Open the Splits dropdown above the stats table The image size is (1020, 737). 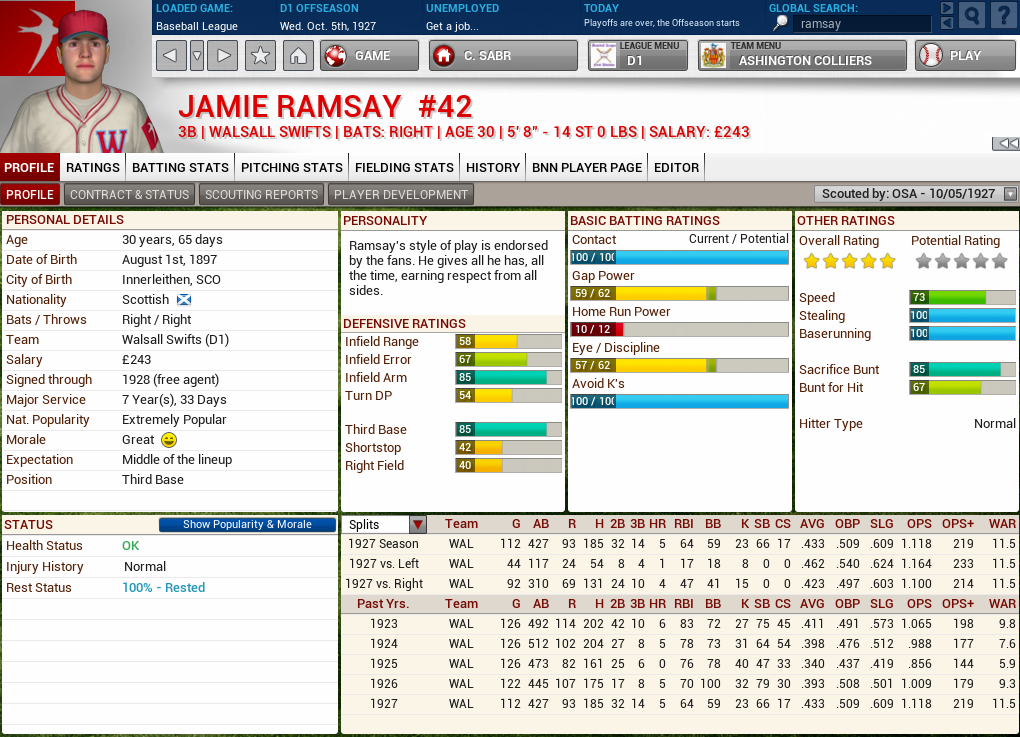click(417, 523)
